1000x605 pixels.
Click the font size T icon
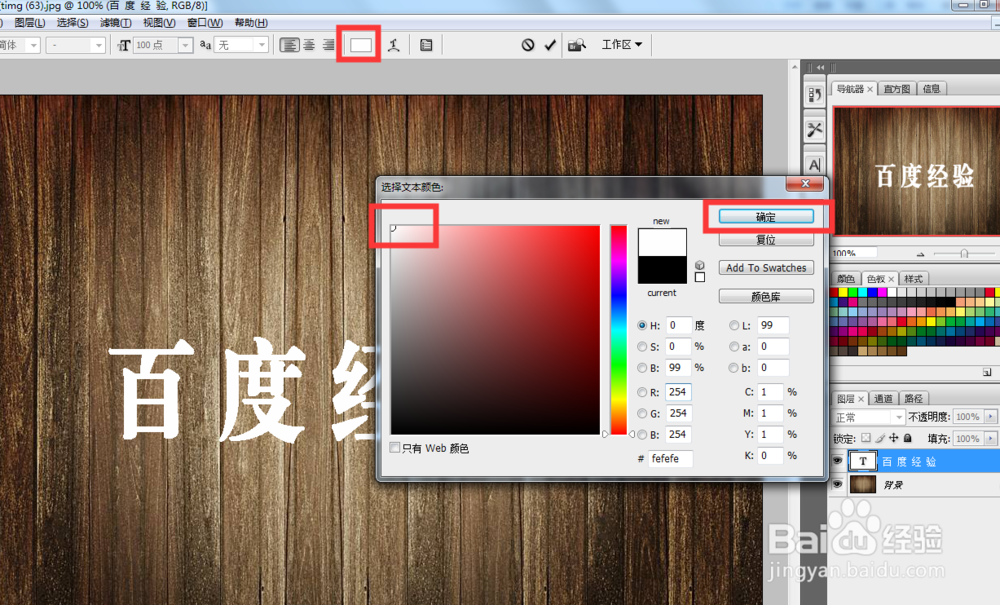pos(124,45)
